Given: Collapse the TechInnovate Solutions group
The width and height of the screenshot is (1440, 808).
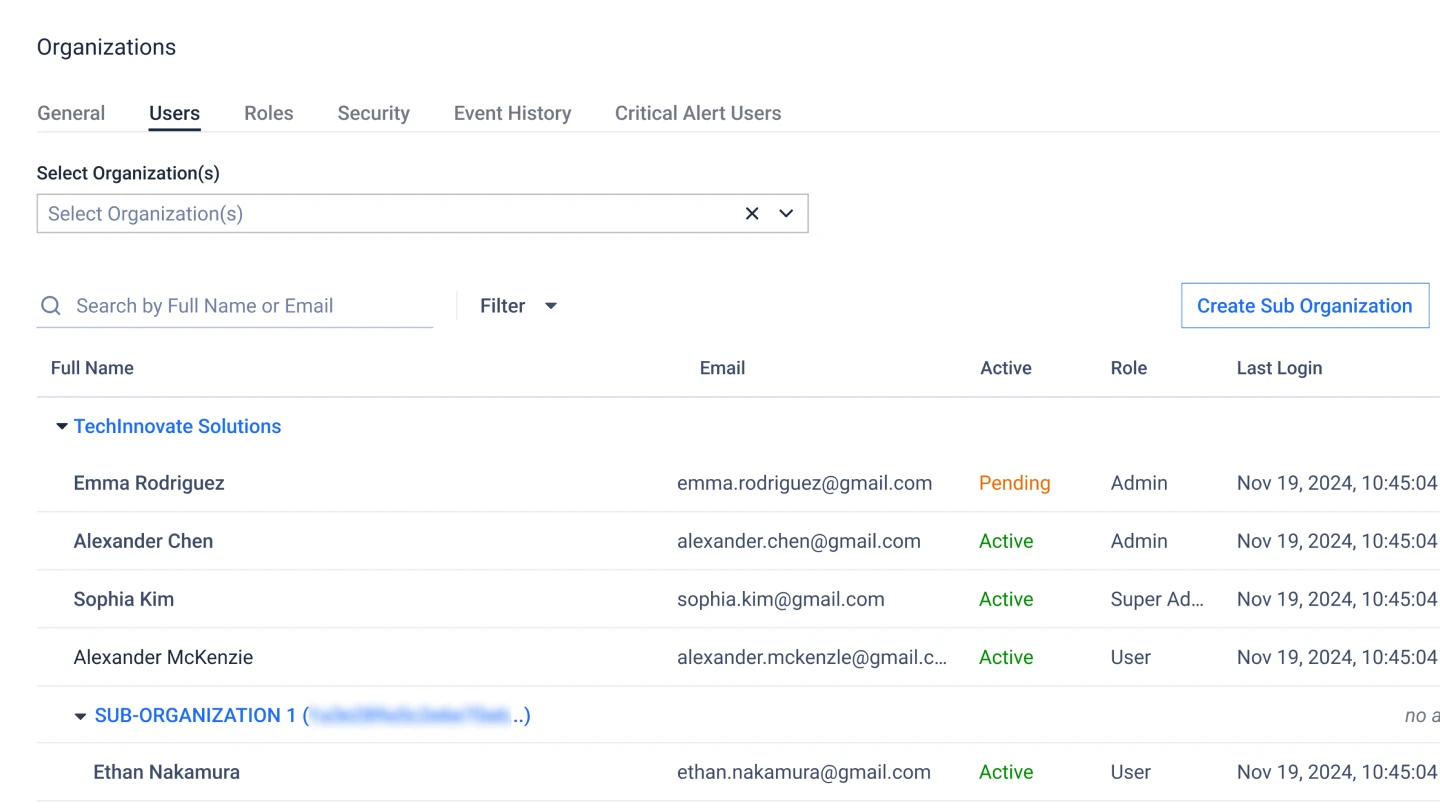Looking at the screenshot, I should [62, 426].
